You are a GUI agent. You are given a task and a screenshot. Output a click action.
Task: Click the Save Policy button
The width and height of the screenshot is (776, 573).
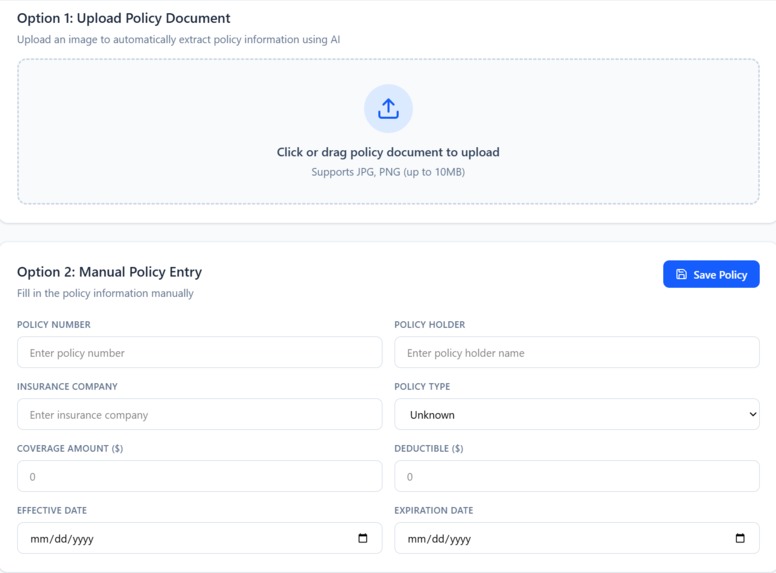click(711, 274)
